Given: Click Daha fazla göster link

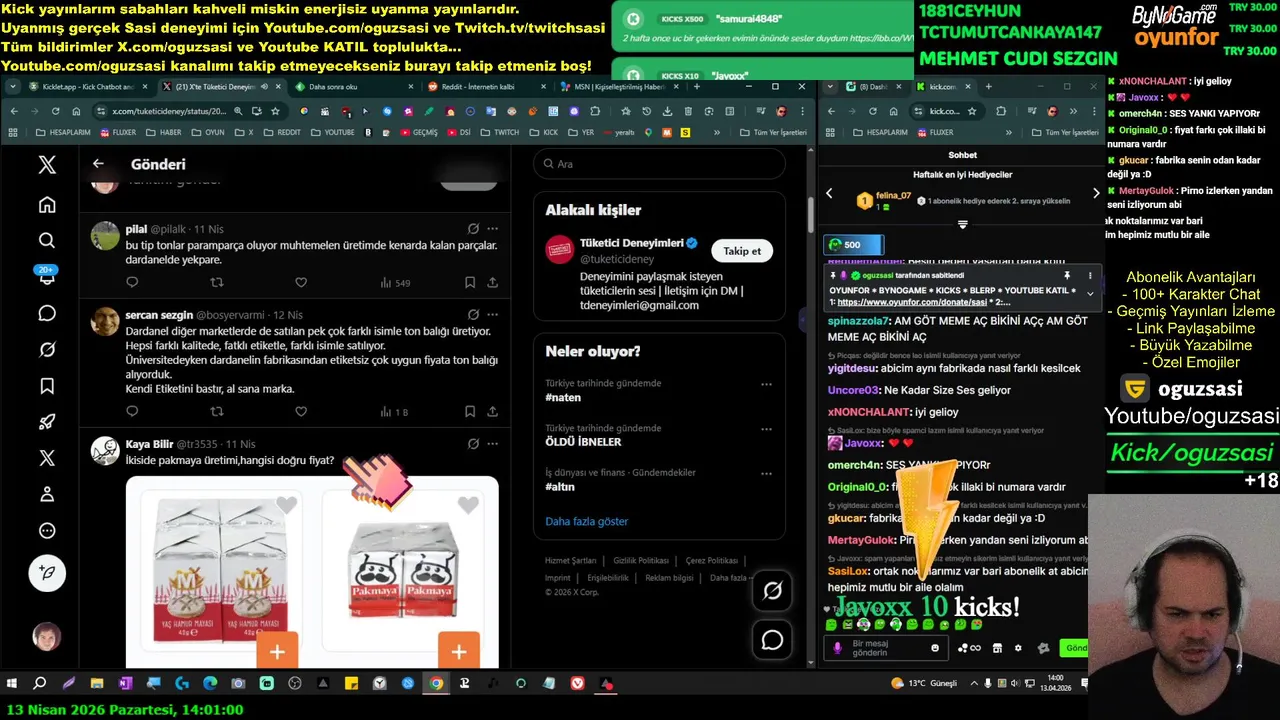Looking at the screenshot, I should point(587,521).
